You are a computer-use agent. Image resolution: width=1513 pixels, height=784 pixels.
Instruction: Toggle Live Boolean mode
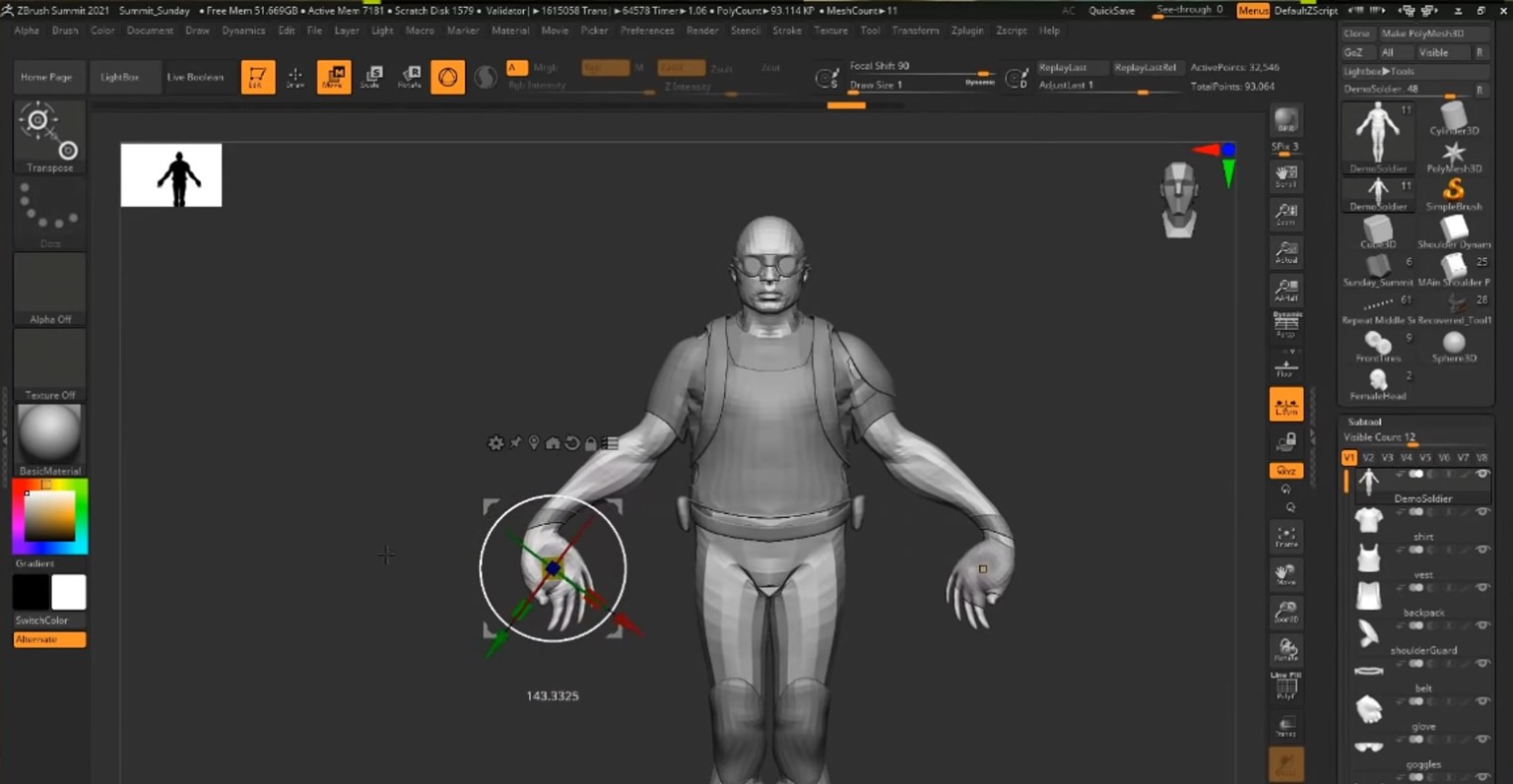click(x=195, y=77)
